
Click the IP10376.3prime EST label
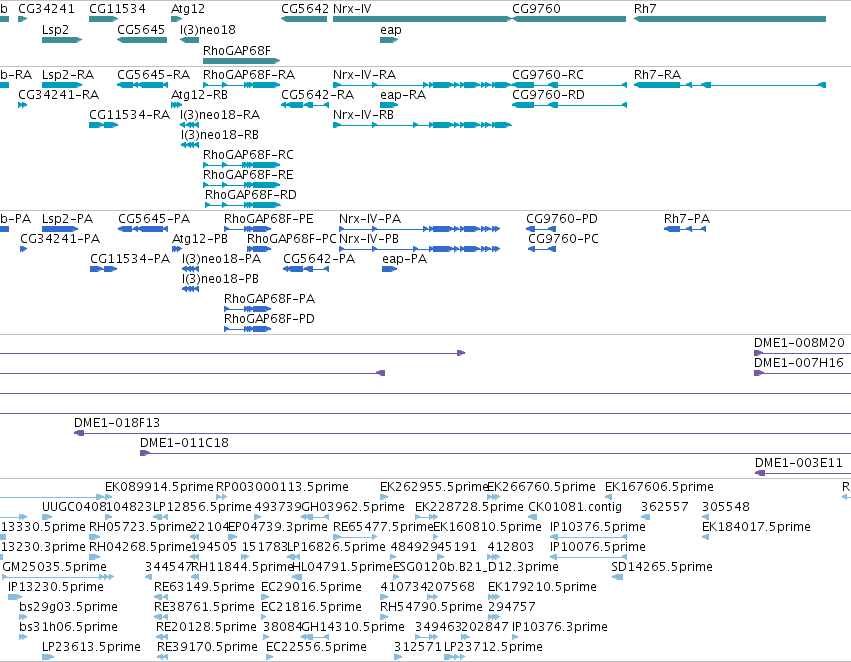pos(560,627)
